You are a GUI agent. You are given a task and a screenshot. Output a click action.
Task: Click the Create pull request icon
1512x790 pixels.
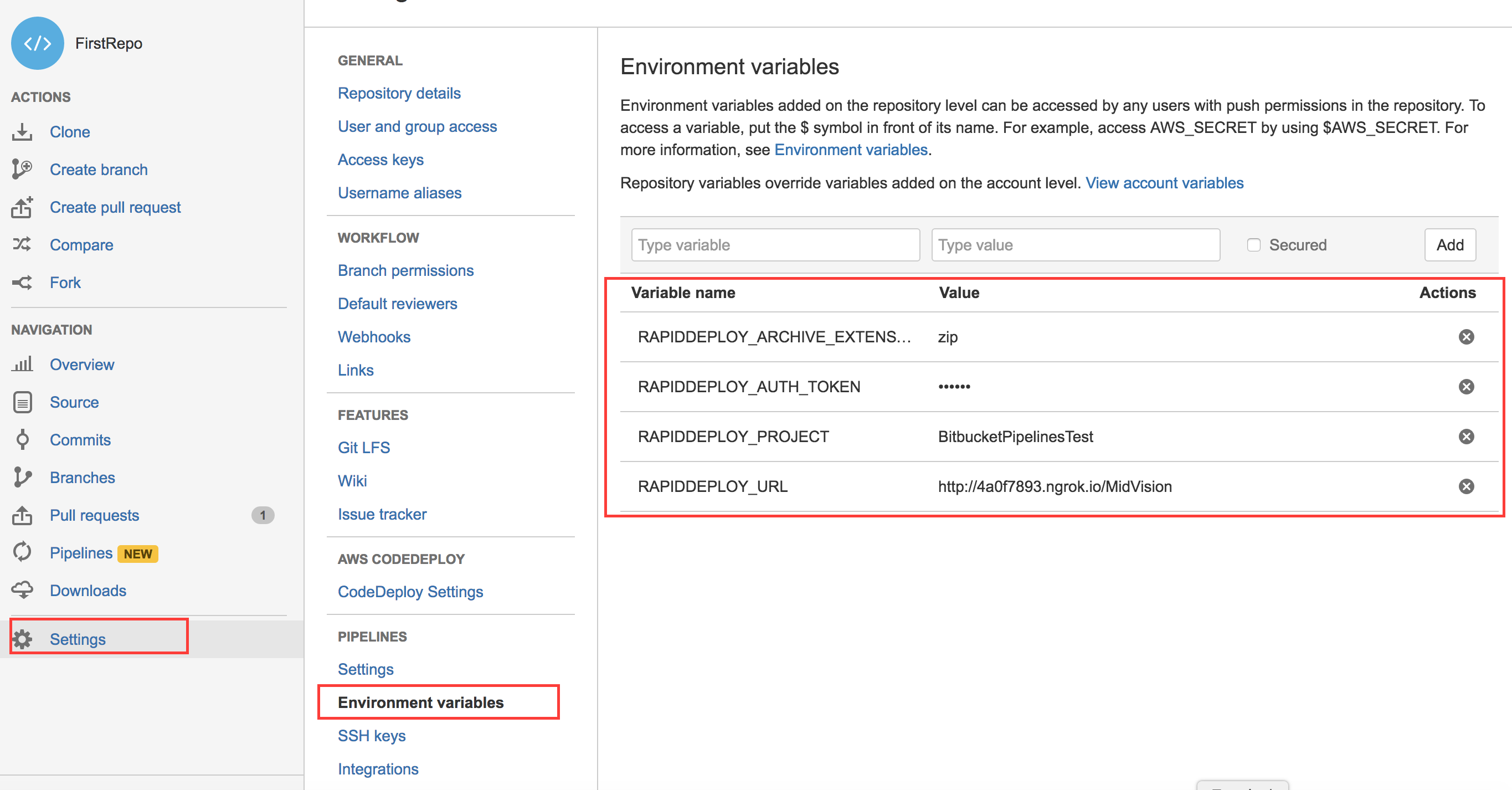point(22,207)
